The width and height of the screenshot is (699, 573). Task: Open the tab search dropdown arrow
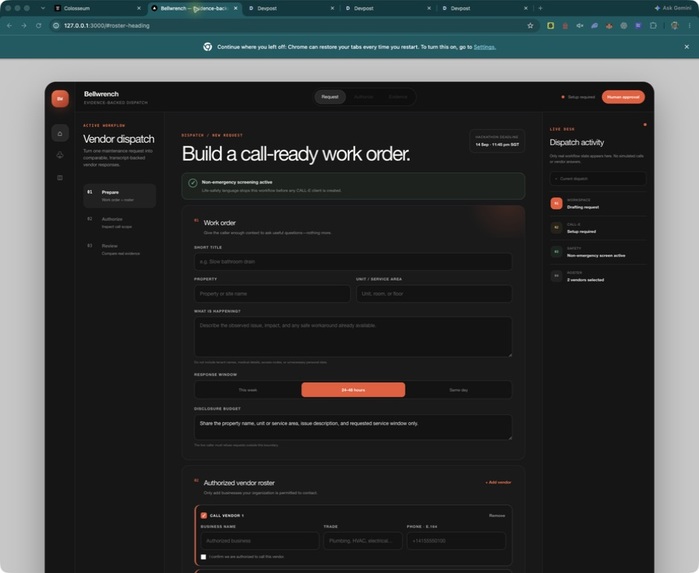[43, 8]
